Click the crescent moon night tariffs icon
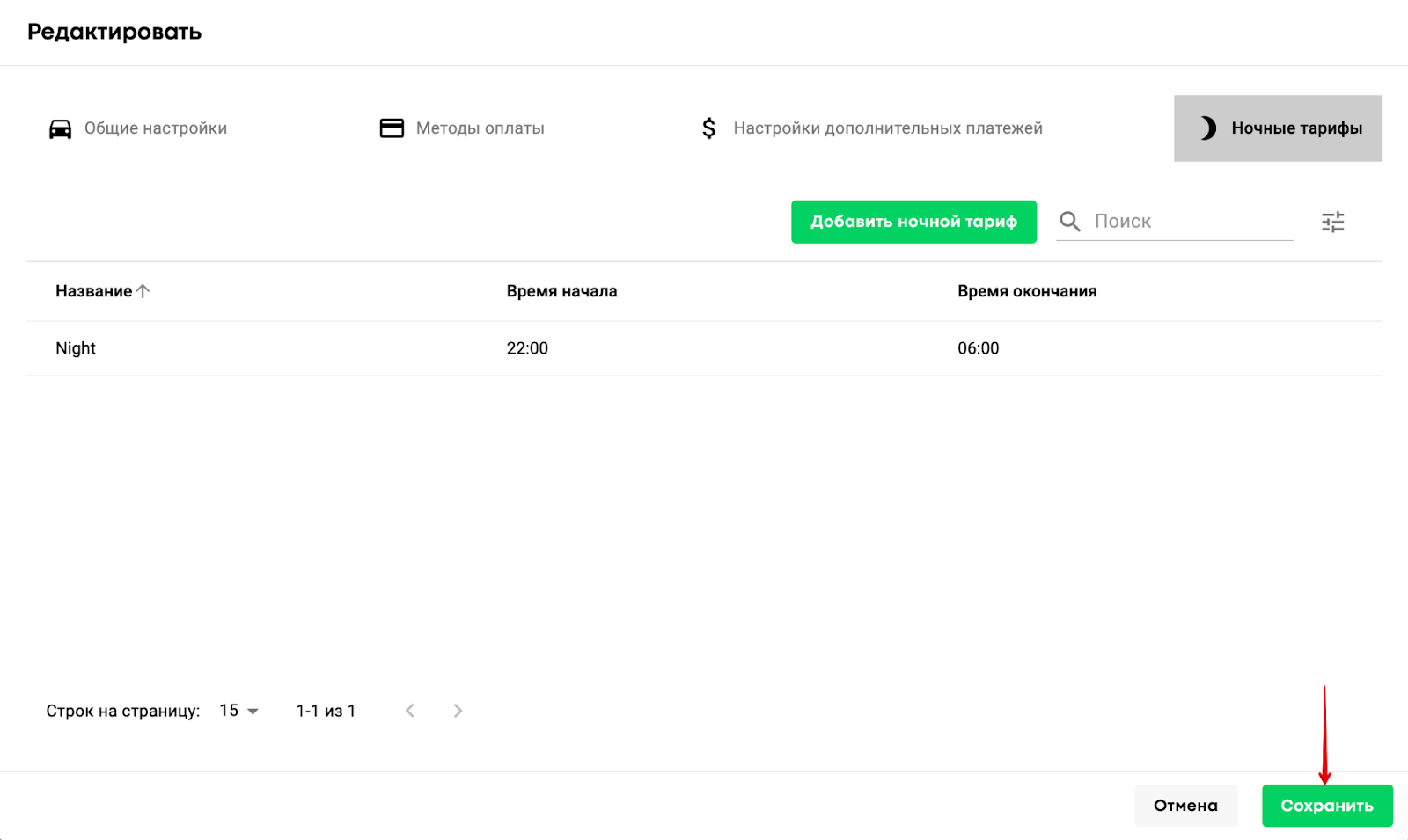Screen dimensions: 1408x840 (1208, 128)
